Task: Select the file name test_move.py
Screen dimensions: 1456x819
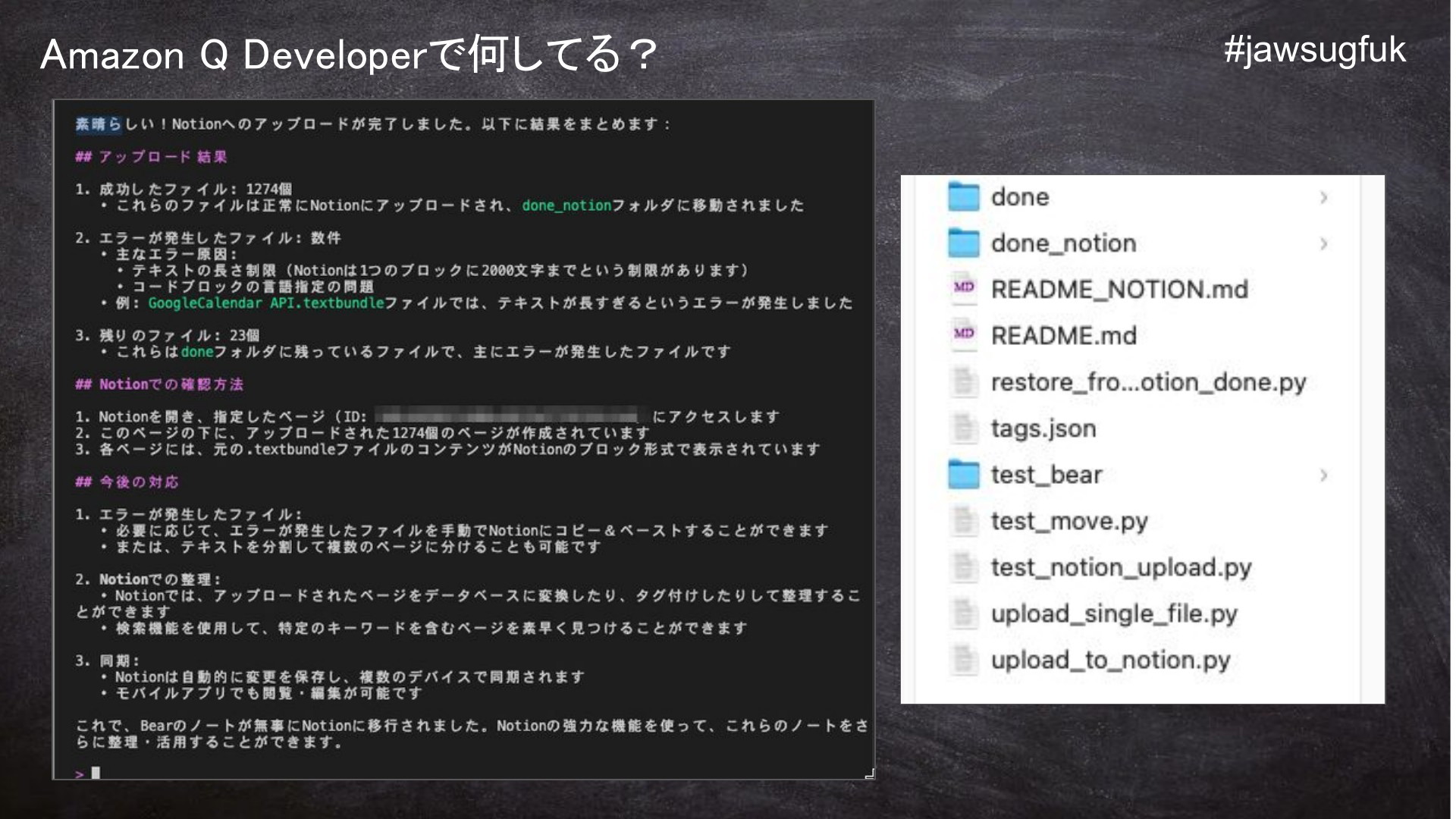Action: pyautogui.click(x=1069, y=522)
